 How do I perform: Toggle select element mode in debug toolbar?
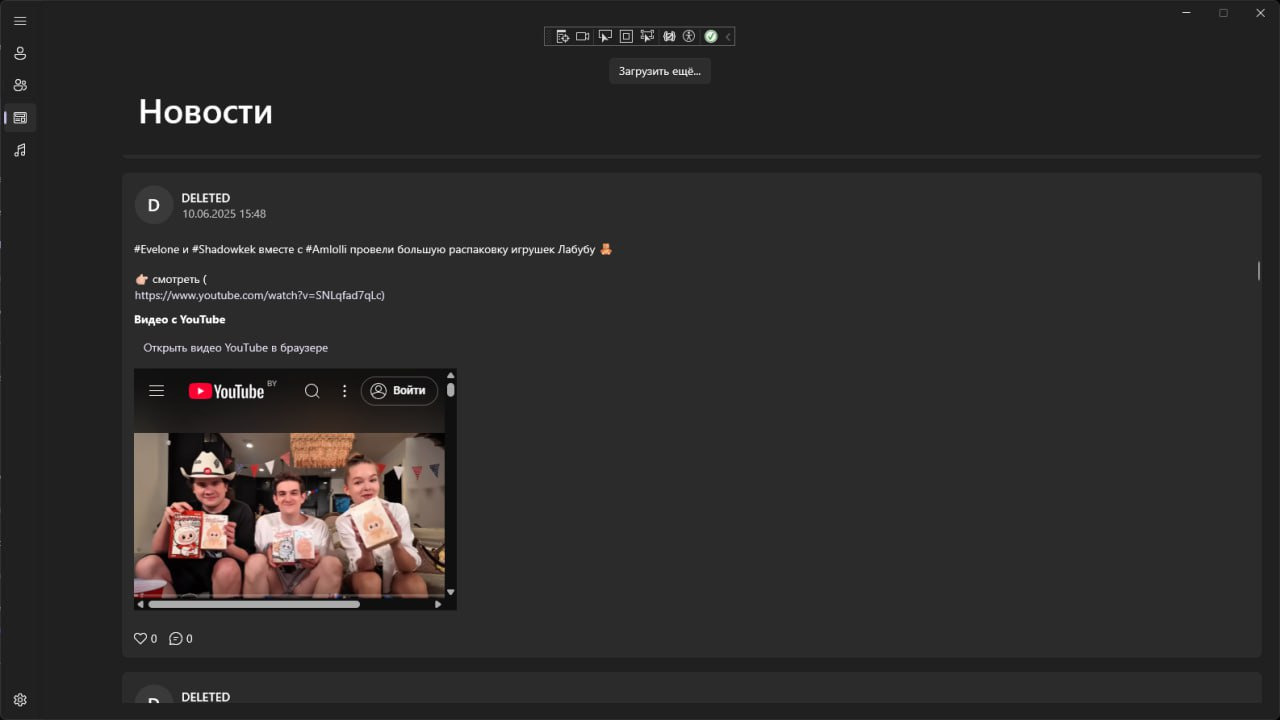(x=605, y=36)
